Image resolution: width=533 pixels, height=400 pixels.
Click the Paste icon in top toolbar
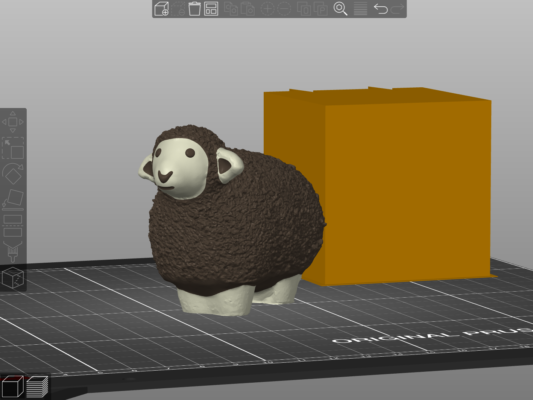[248, 8]
